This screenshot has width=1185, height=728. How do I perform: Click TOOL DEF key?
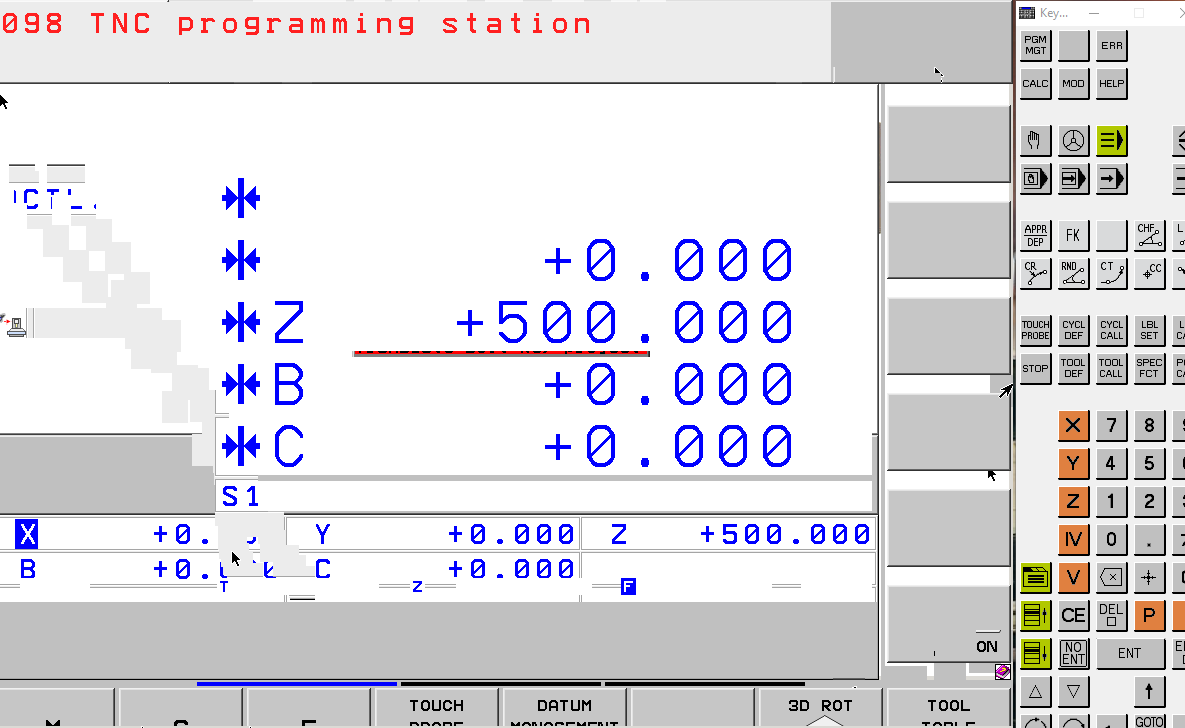tap(1073, 369)
